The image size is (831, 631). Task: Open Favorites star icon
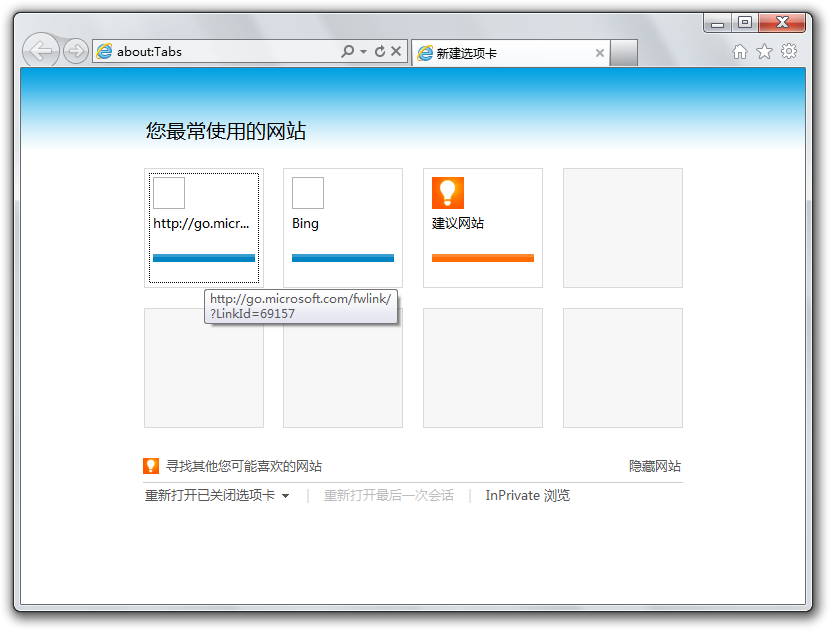coord(764,51)
